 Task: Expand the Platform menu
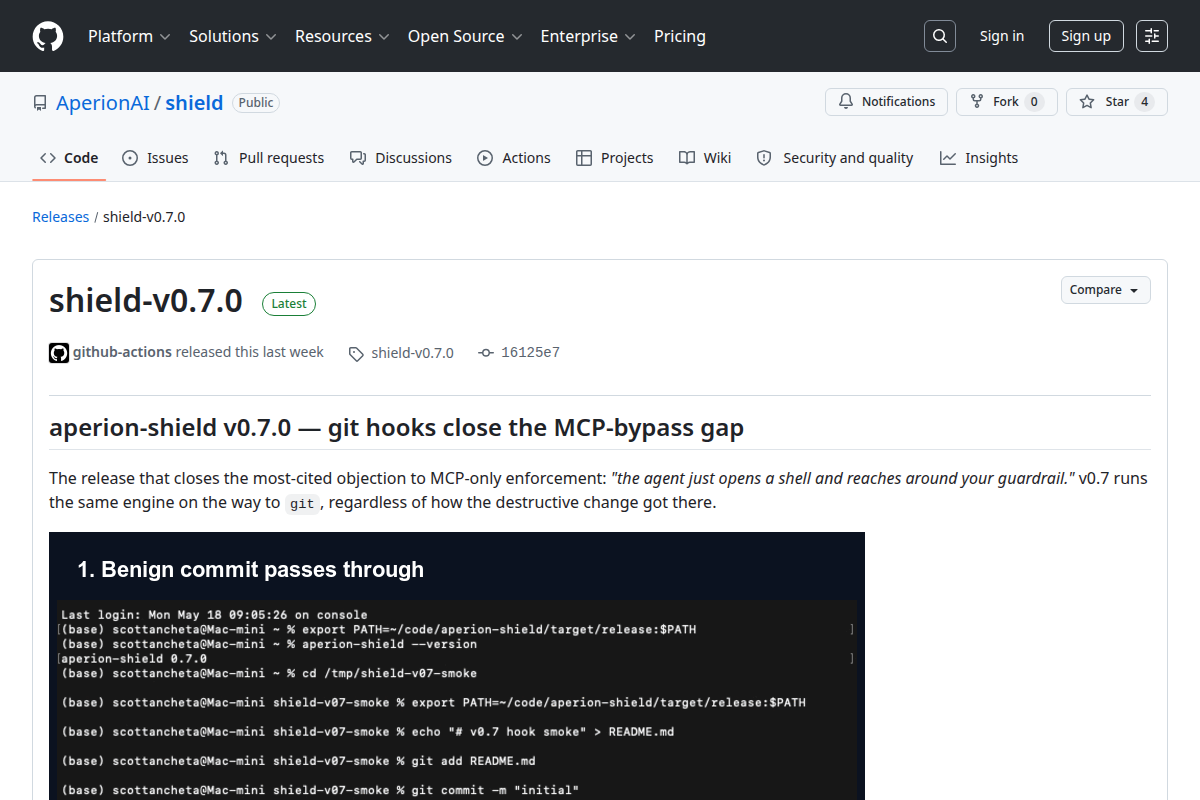point(129,36)
